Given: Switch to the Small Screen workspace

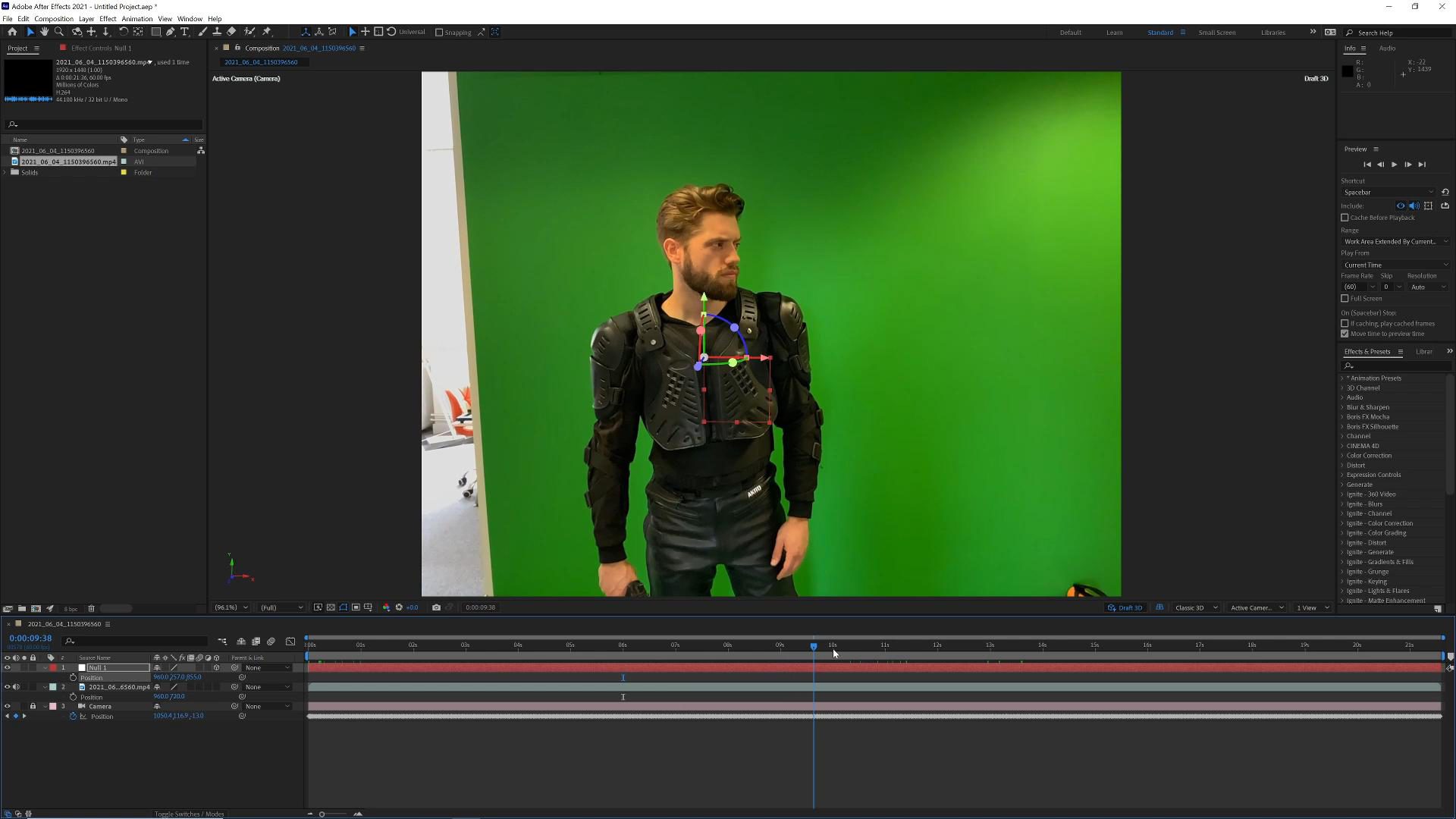Looking at the screenshot, I should point(1216,33).
